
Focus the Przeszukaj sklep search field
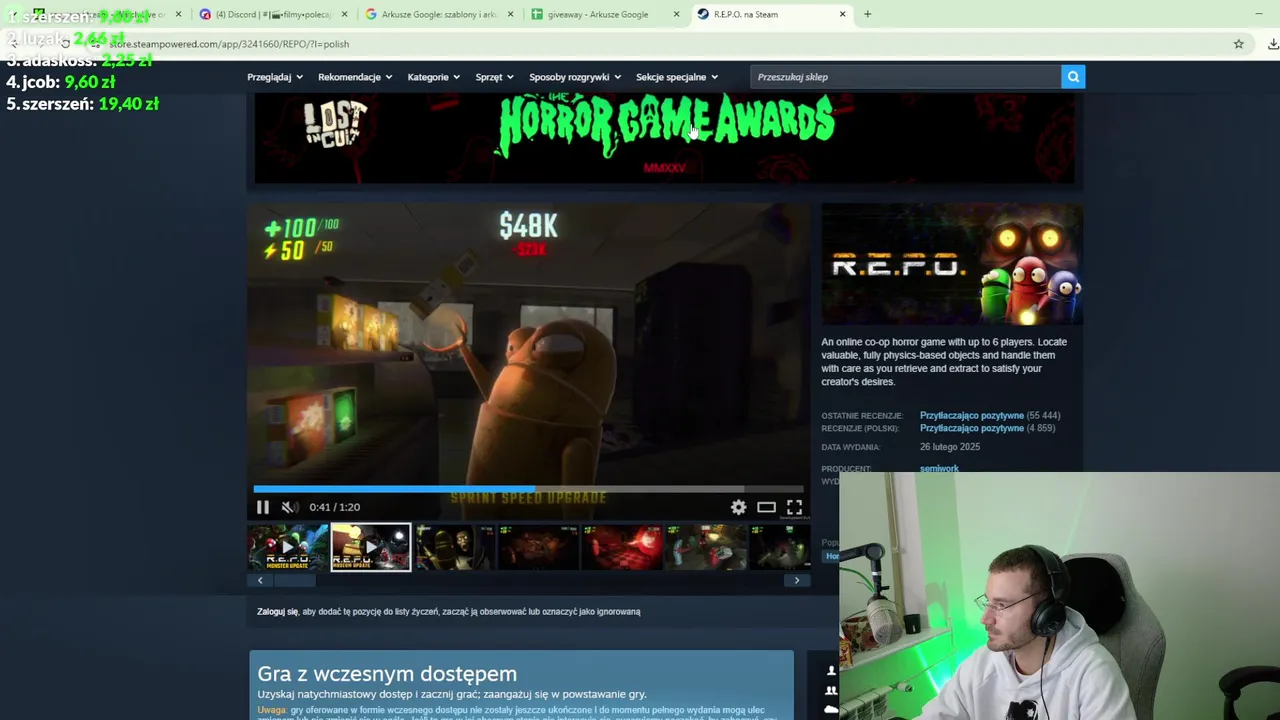pyautogui.click(x=905, y=77)
